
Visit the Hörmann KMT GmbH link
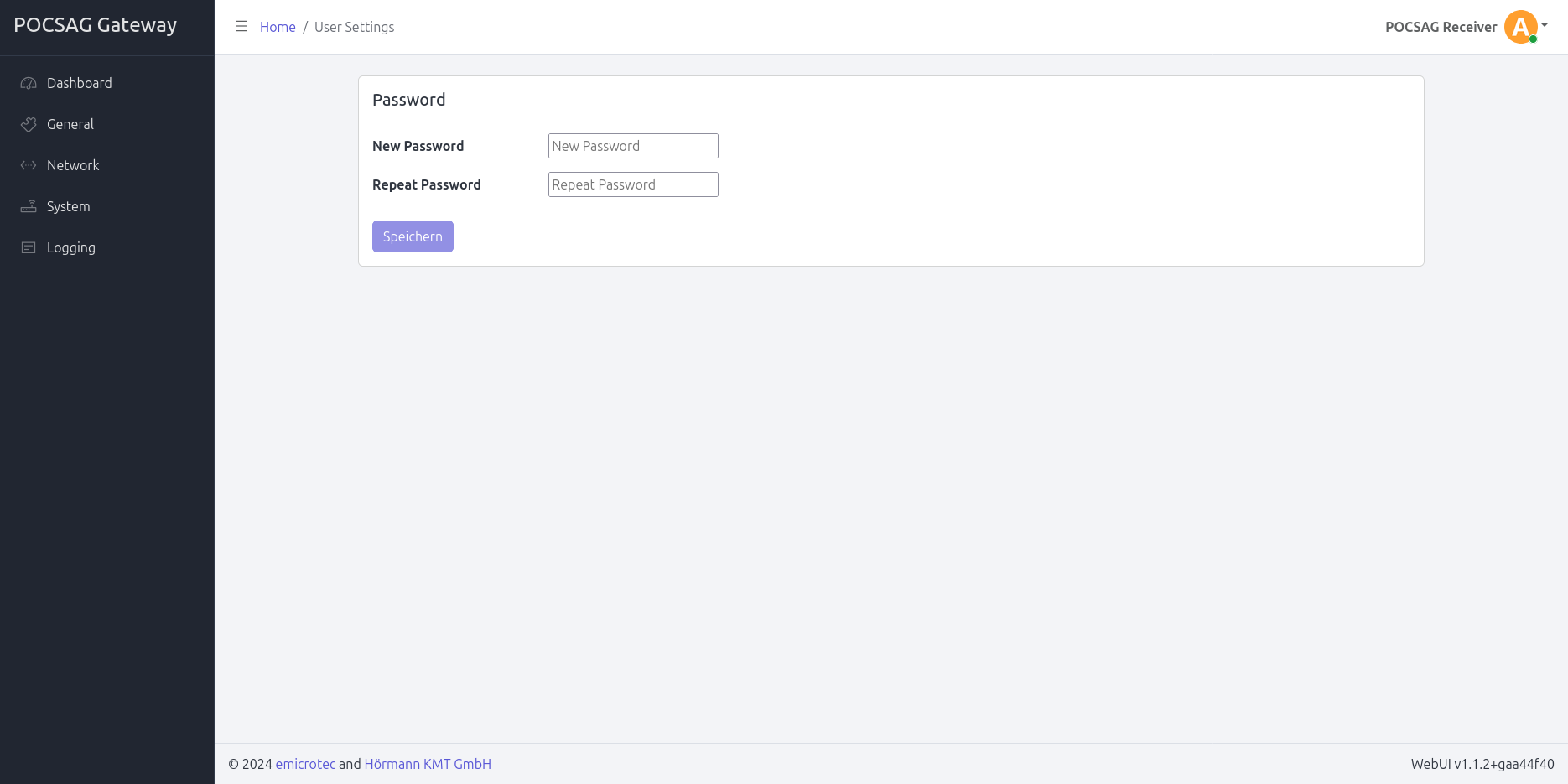click(428, 764)
